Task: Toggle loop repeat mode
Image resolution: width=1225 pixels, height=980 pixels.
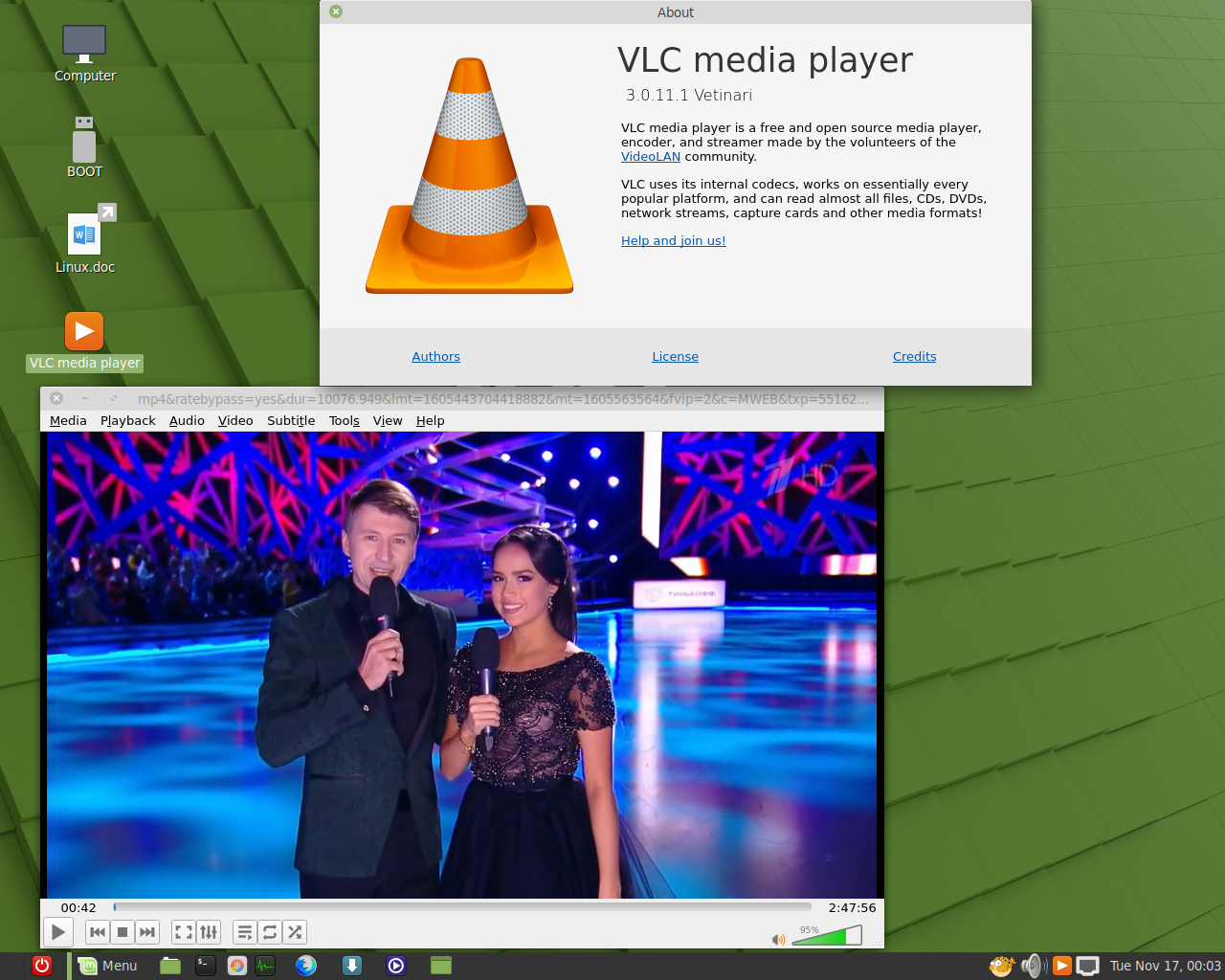Action: pos(270,932)
